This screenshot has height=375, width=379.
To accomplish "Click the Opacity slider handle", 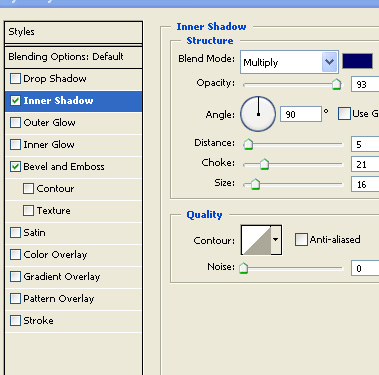I will (x=337, y=84).
